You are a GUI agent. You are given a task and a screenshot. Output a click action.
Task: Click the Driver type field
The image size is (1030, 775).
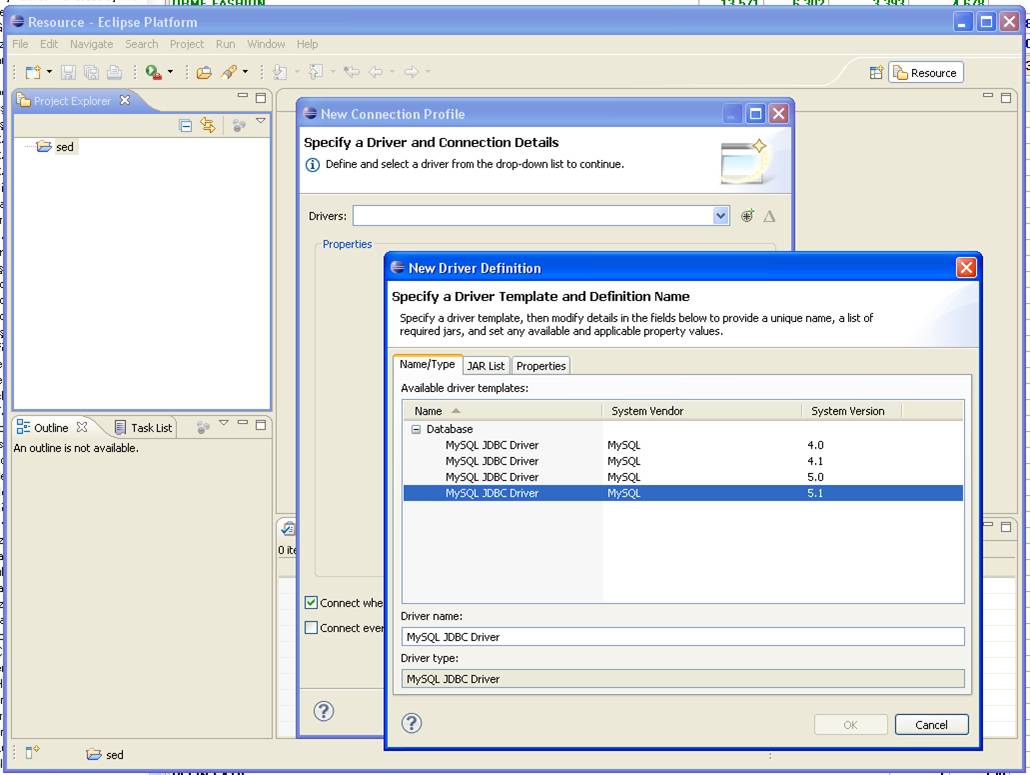click(x=683, y=678)
